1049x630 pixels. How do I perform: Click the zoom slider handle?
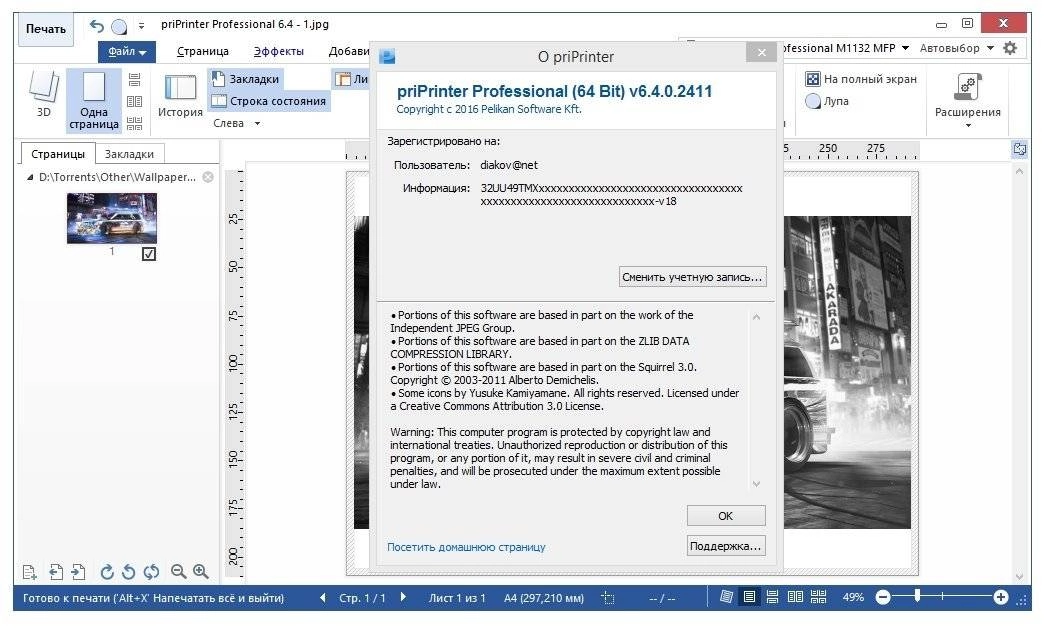pos(917,595)
